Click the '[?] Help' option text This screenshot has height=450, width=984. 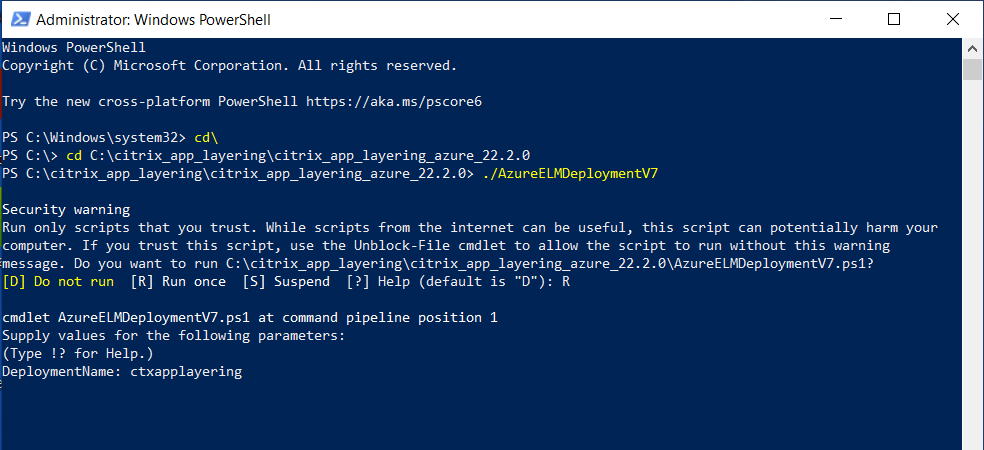[x=381, y=281]
